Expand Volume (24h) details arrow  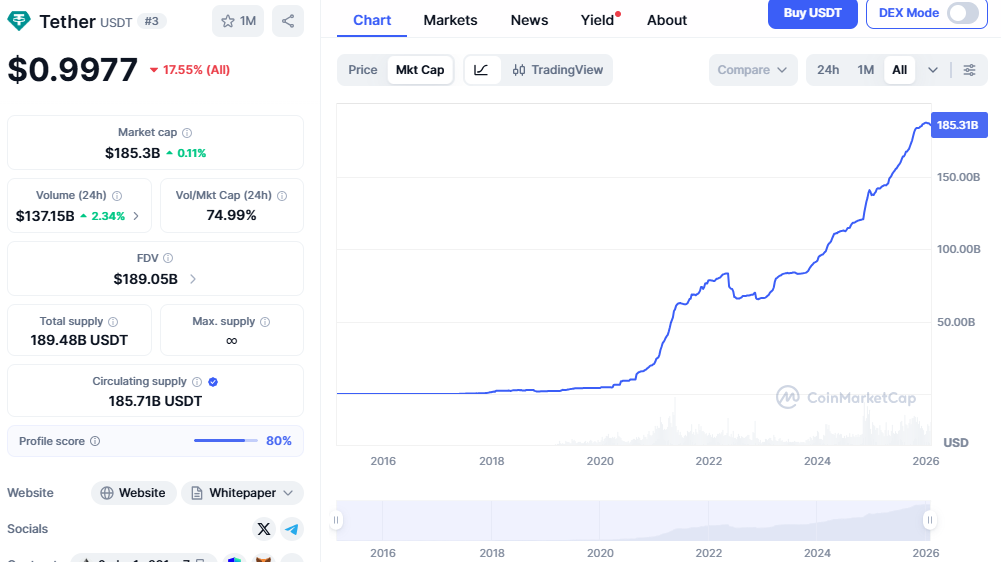coord(136,216)
